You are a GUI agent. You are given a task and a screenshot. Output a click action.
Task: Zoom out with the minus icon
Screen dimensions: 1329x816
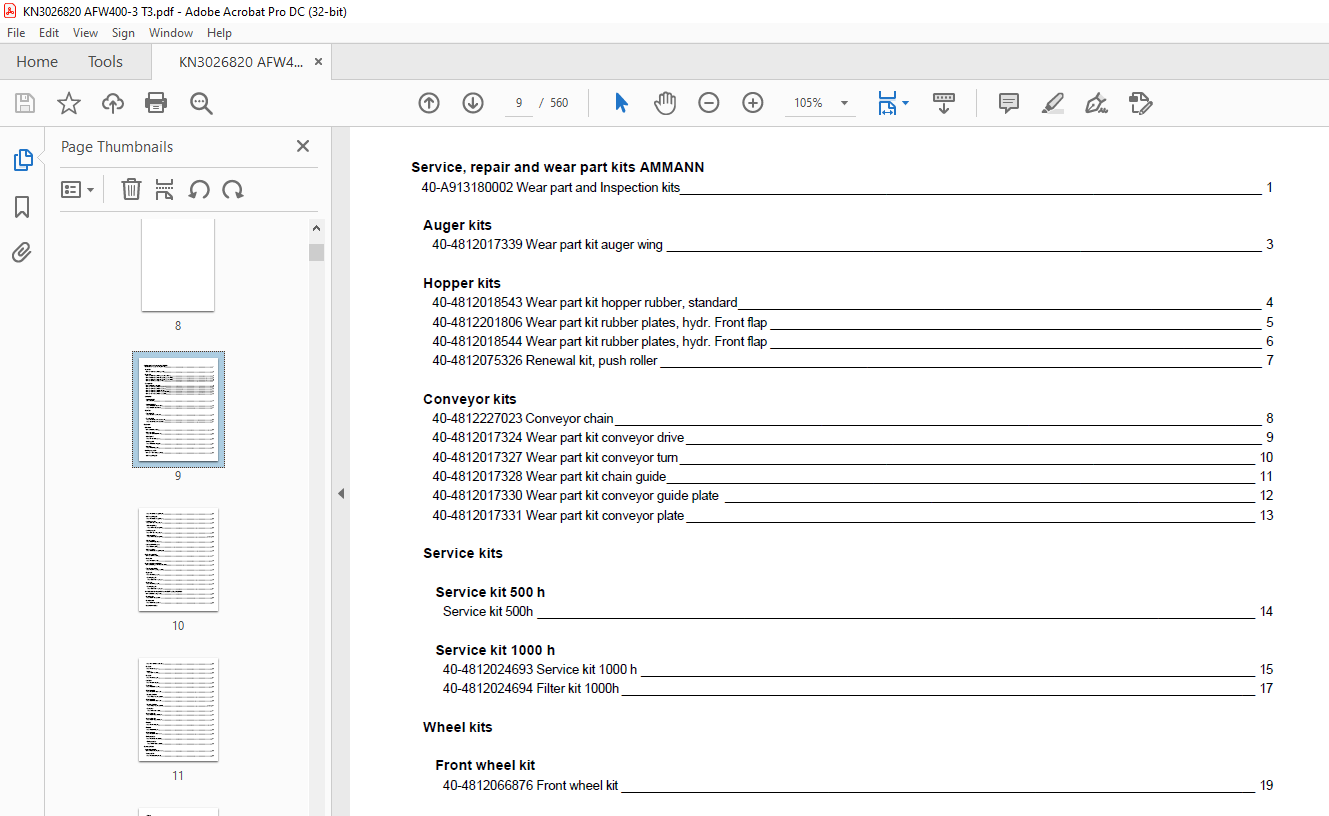(x=709, y=103)
